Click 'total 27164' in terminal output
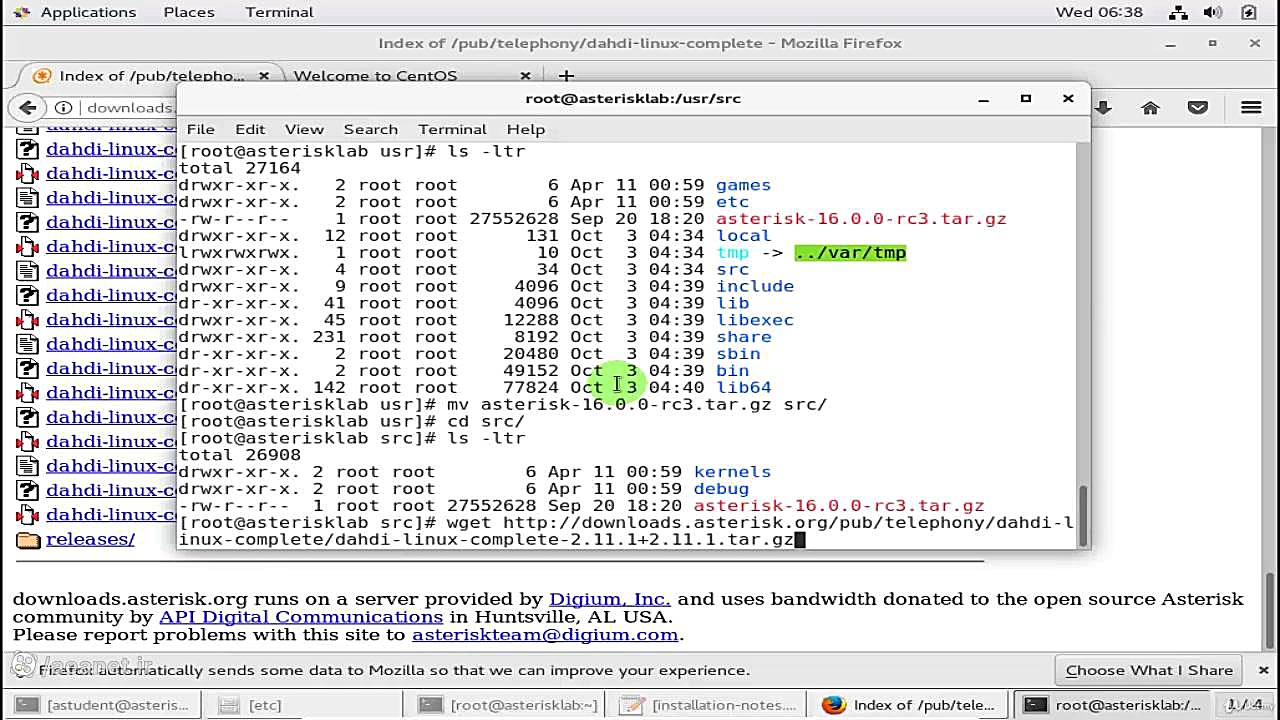The width and height of the screenshot is (1280, 720). coord(239,168)
